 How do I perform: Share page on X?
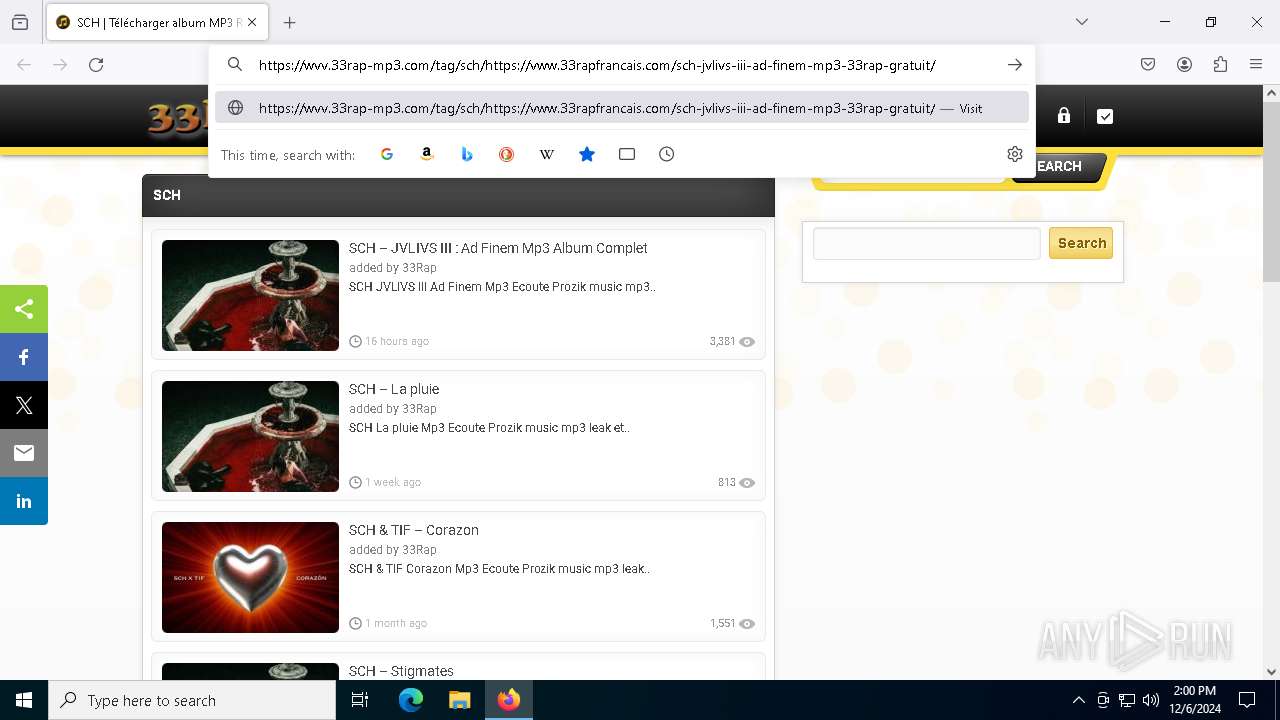tap(24, 405)
